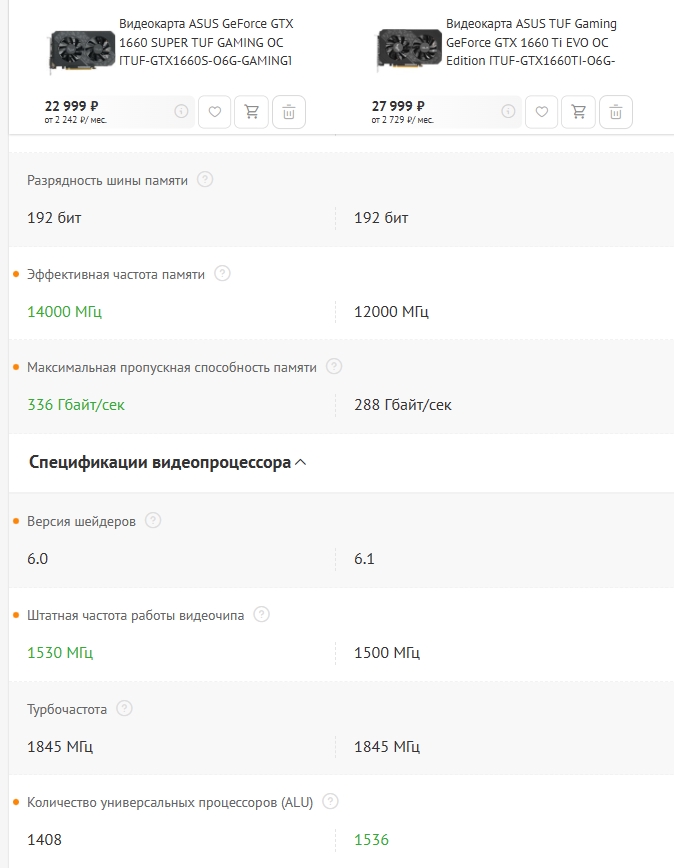Viewport: 674px width, 868px height.
Task: Collapse Спецификации видеопроцессора section
Action: click(x=167, y=462)
